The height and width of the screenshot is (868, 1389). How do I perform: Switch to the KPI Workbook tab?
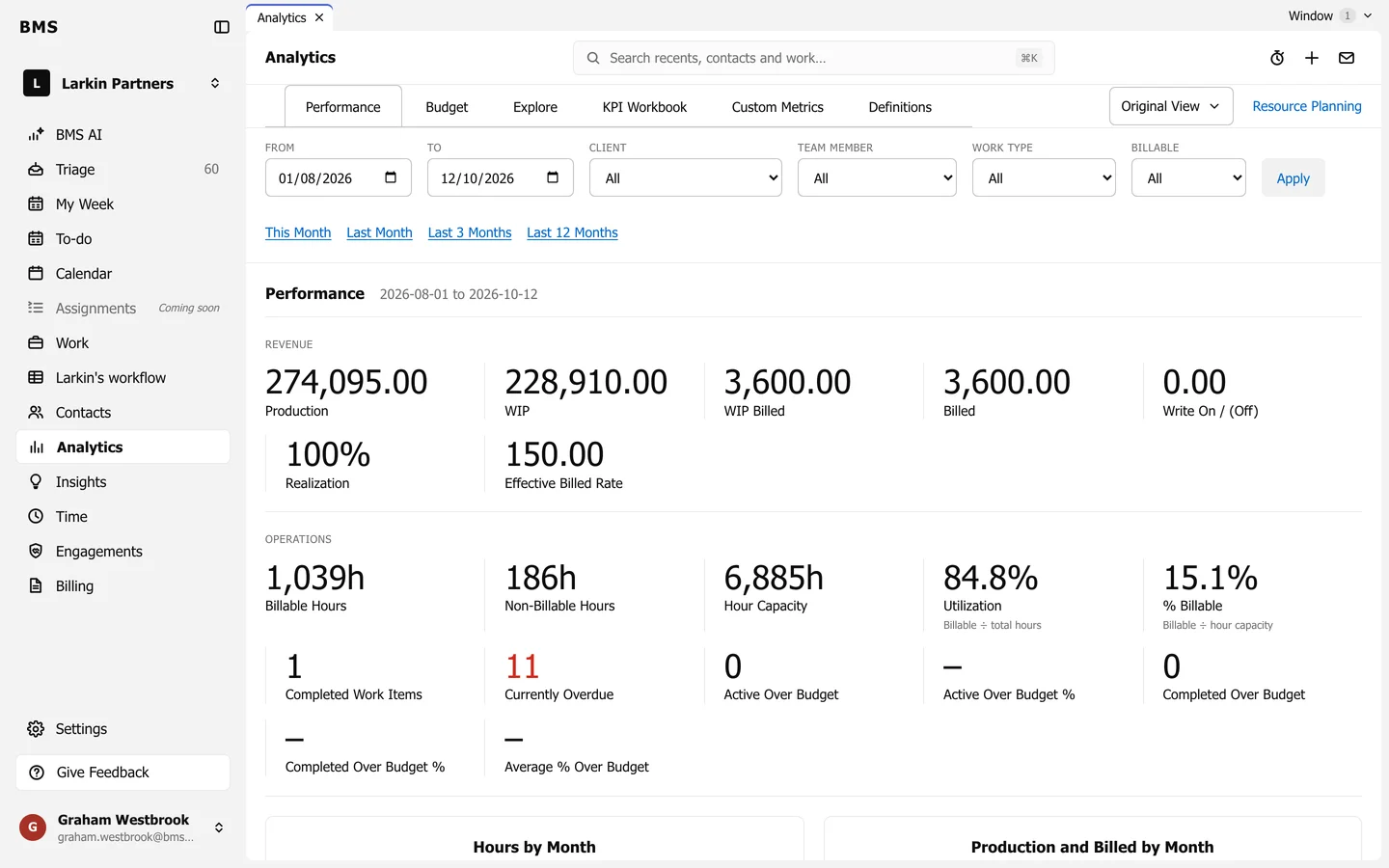[644, 107]
